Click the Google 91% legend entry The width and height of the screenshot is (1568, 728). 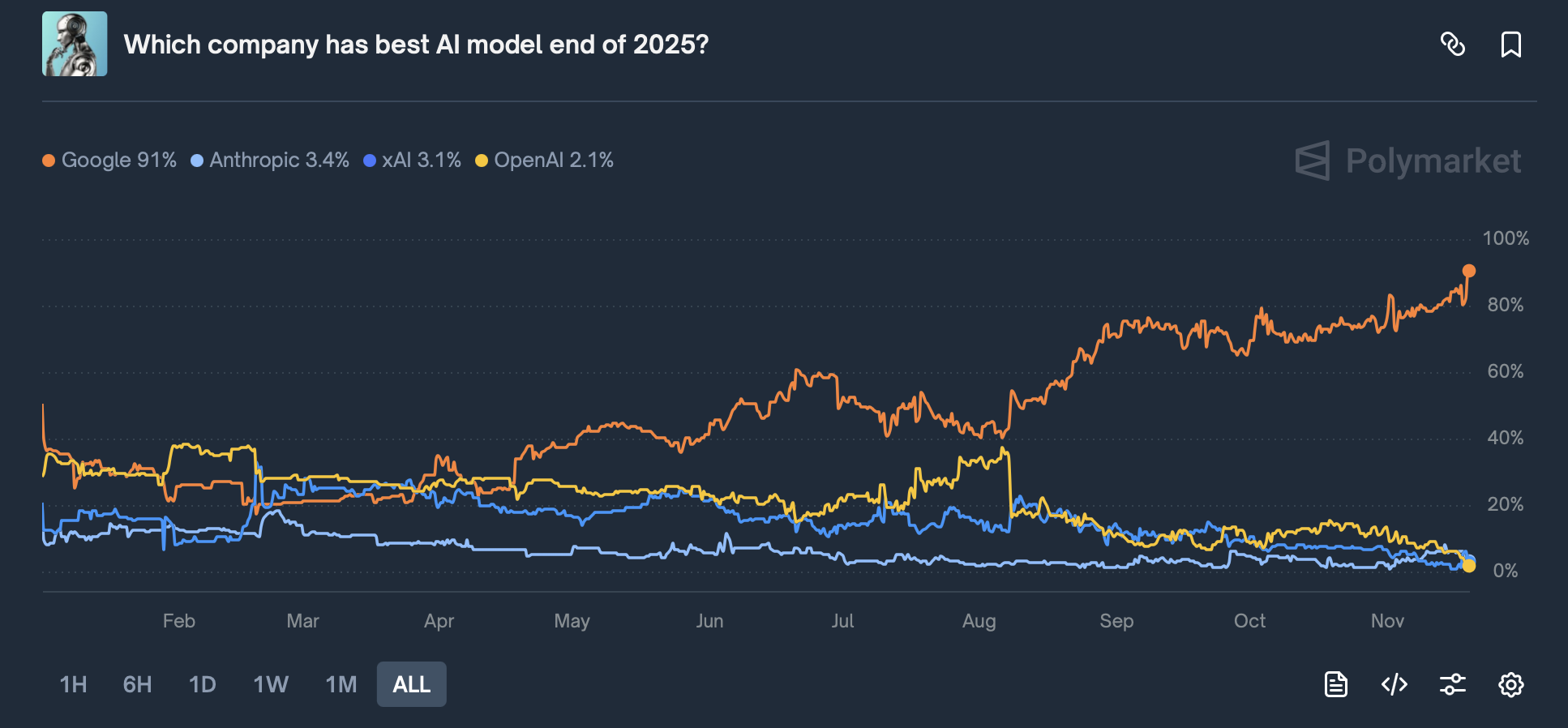(x=109, y=160)
